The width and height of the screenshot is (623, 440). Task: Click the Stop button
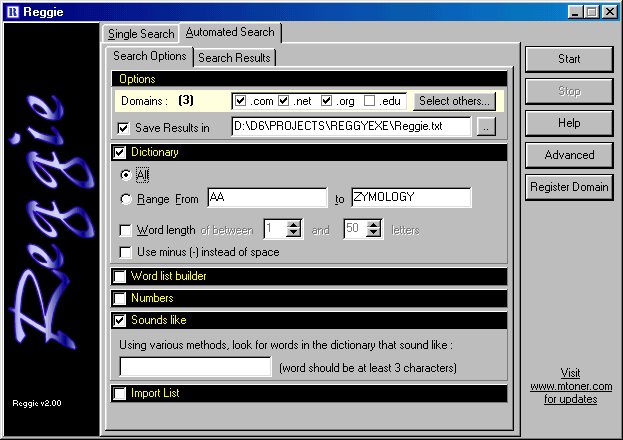click(569, 91)
